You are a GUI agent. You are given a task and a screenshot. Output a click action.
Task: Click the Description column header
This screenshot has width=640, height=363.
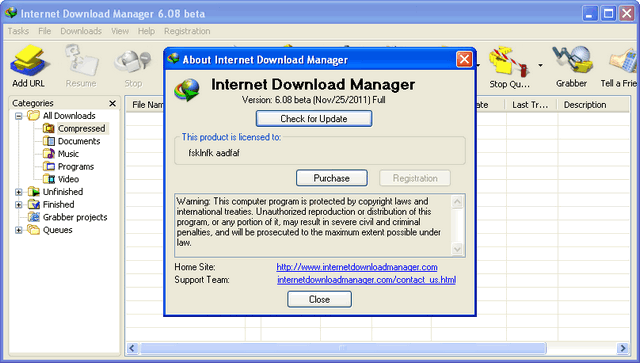coord(593,105)
